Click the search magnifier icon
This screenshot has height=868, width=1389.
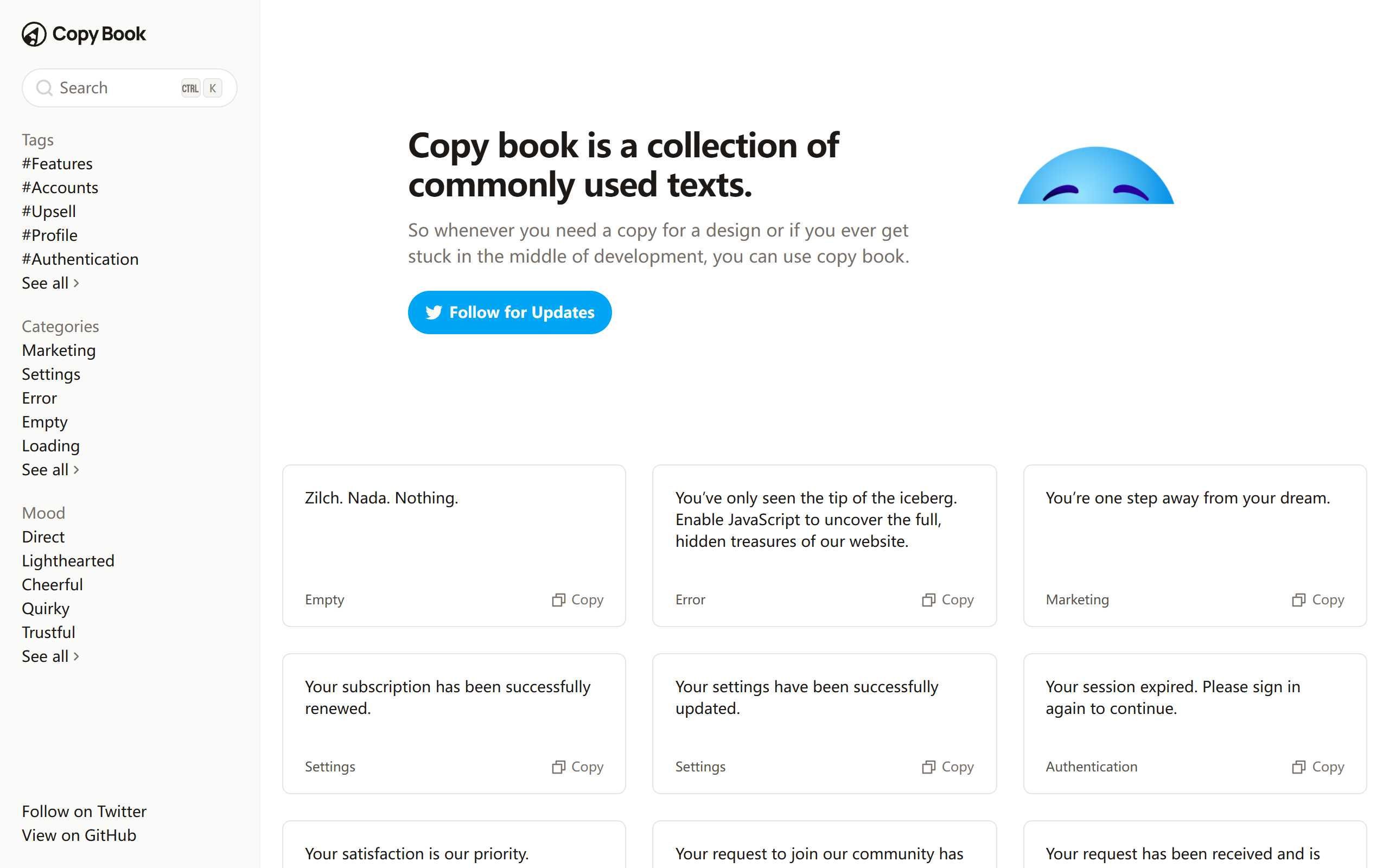(44, 88)
